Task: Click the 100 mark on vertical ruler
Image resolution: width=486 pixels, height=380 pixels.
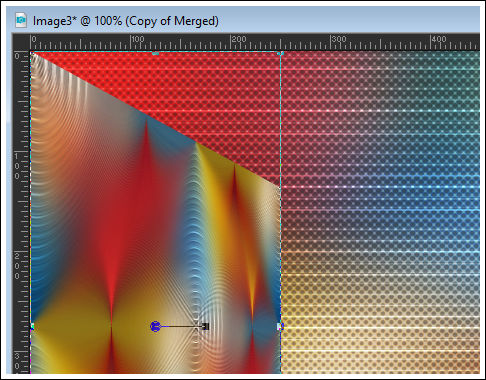Action: pyautogui.click(x=17, y=166)
